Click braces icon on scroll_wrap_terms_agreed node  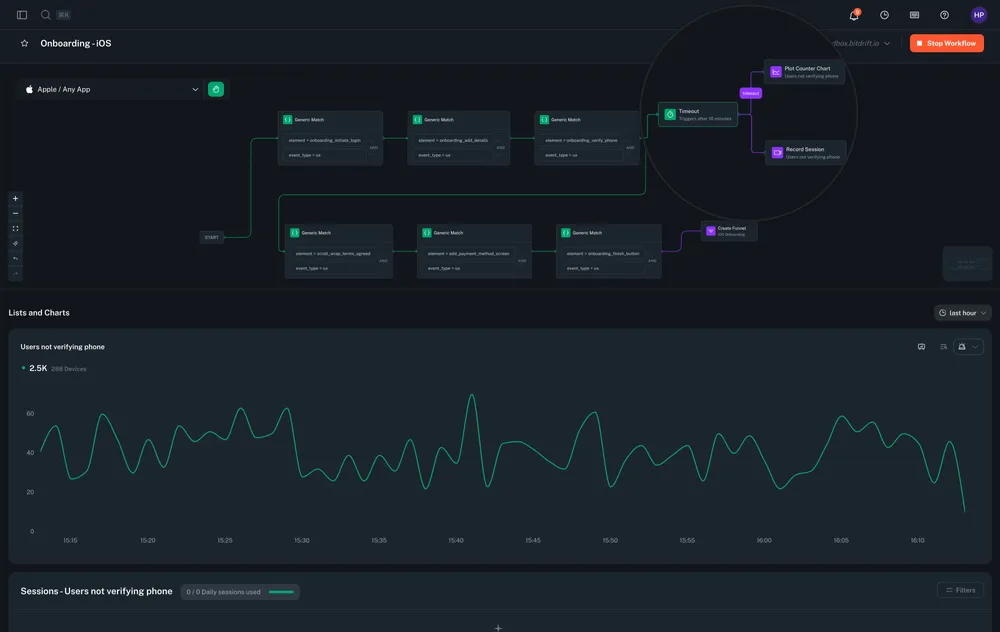click(295, 233)
